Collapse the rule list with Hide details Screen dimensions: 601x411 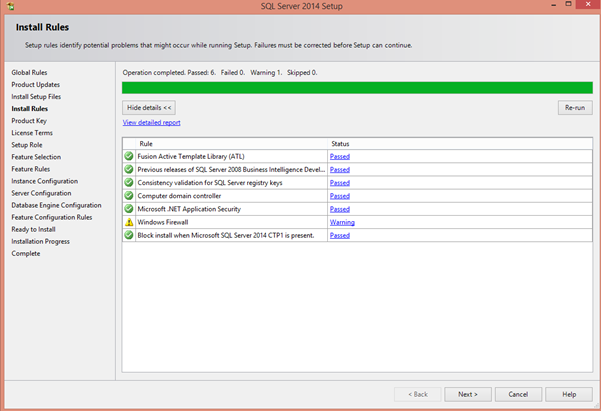click(x=149, y=108)
